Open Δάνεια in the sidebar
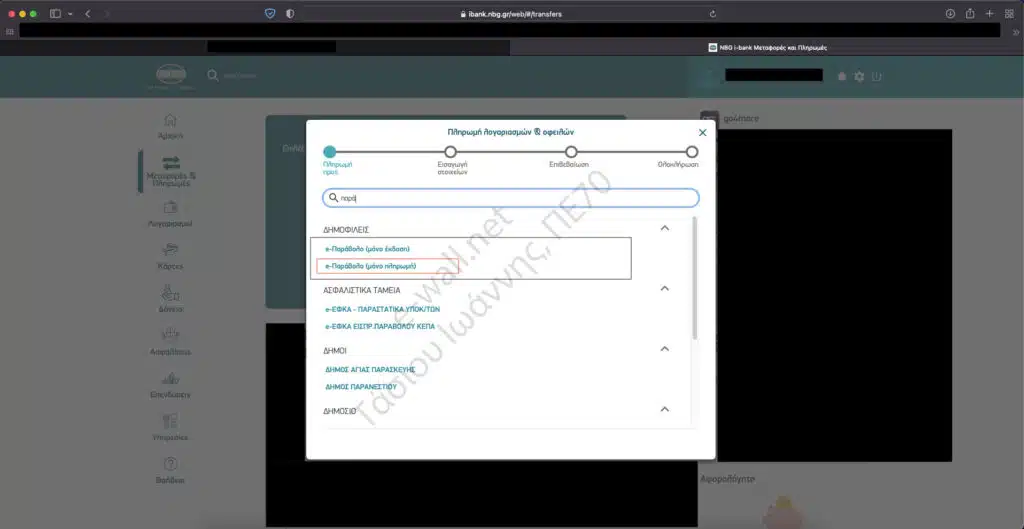 pos(170,299)
